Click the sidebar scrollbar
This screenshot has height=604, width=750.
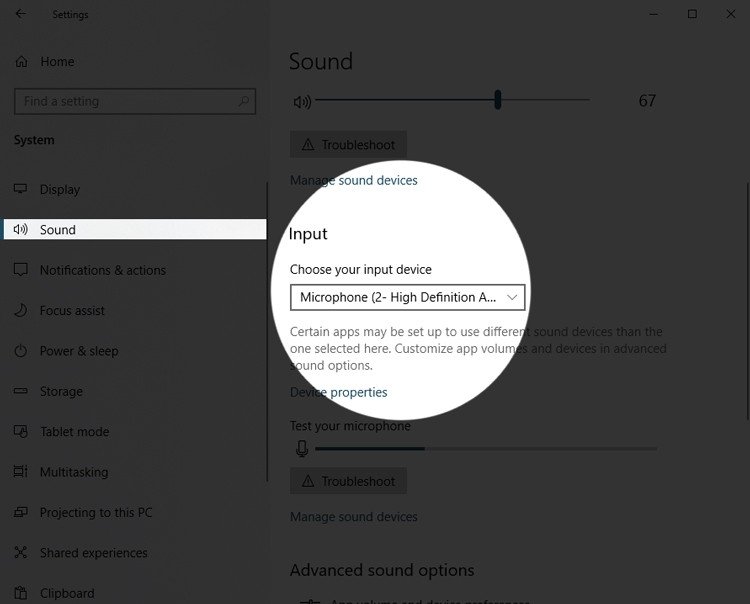[x=267, y=332]
